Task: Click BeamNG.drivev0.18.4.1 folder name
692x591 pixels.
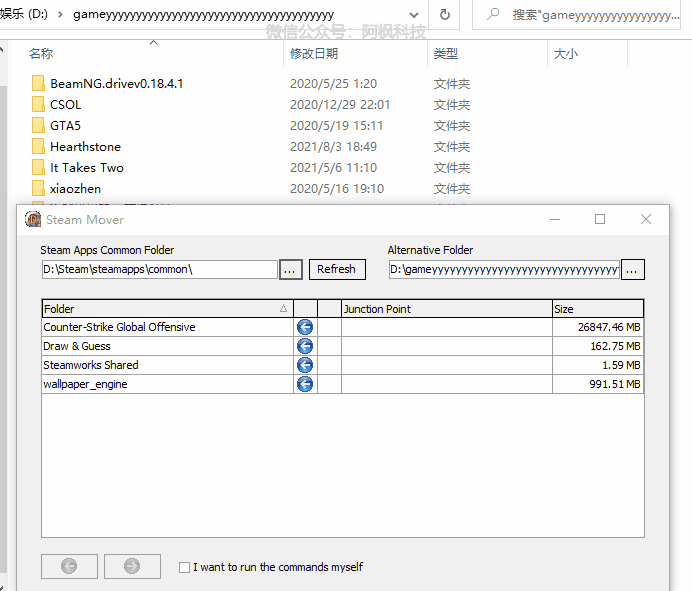Action: pos(117,83)
